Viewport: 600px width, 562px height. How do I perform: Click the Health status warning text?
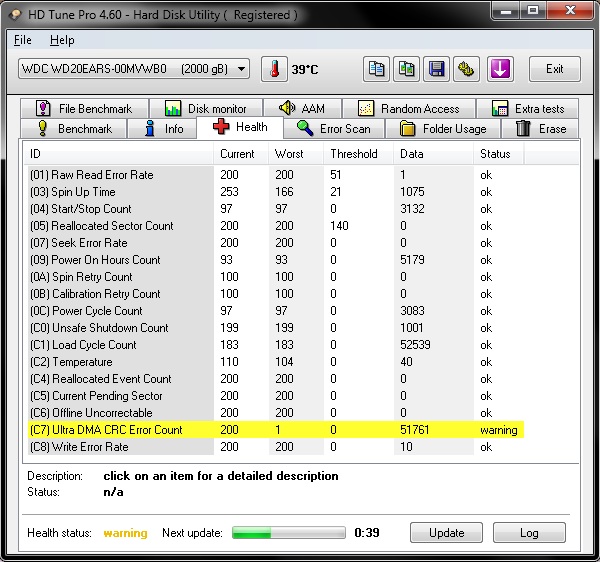click(125, 533)
